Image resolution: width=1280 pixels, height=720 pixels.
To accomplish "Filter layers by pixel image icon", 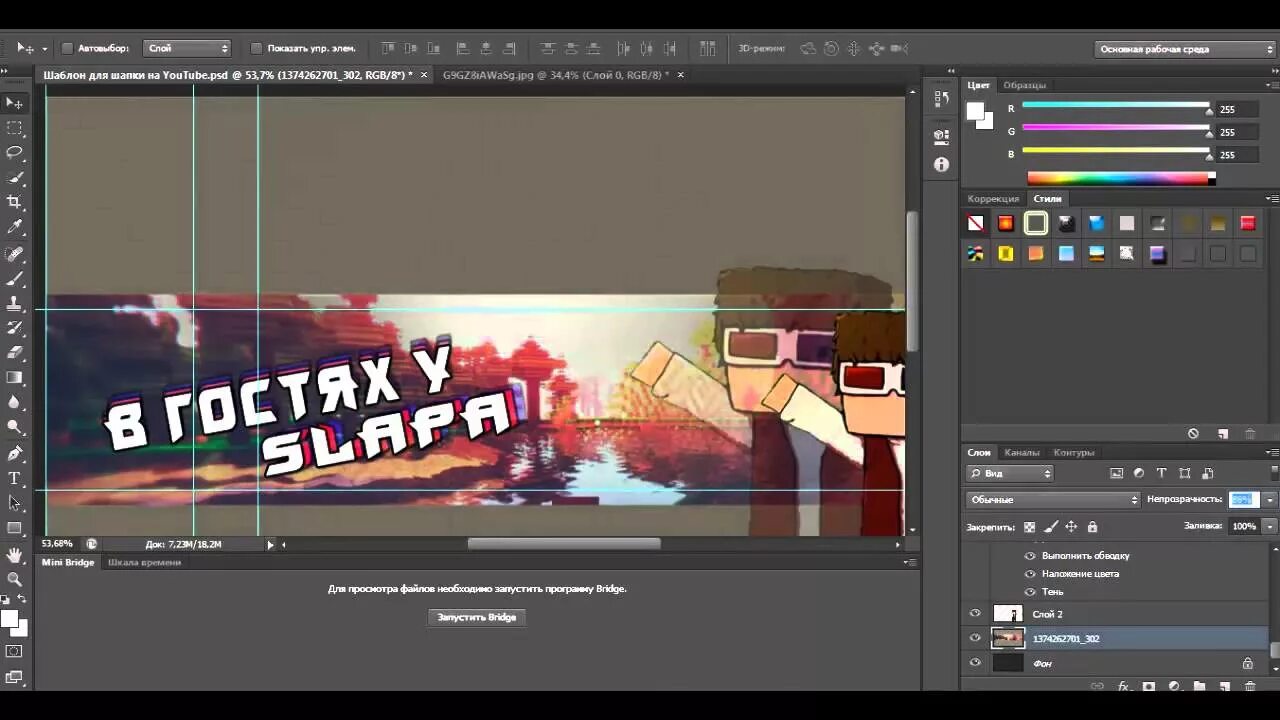I will (x=1116, y=473).
